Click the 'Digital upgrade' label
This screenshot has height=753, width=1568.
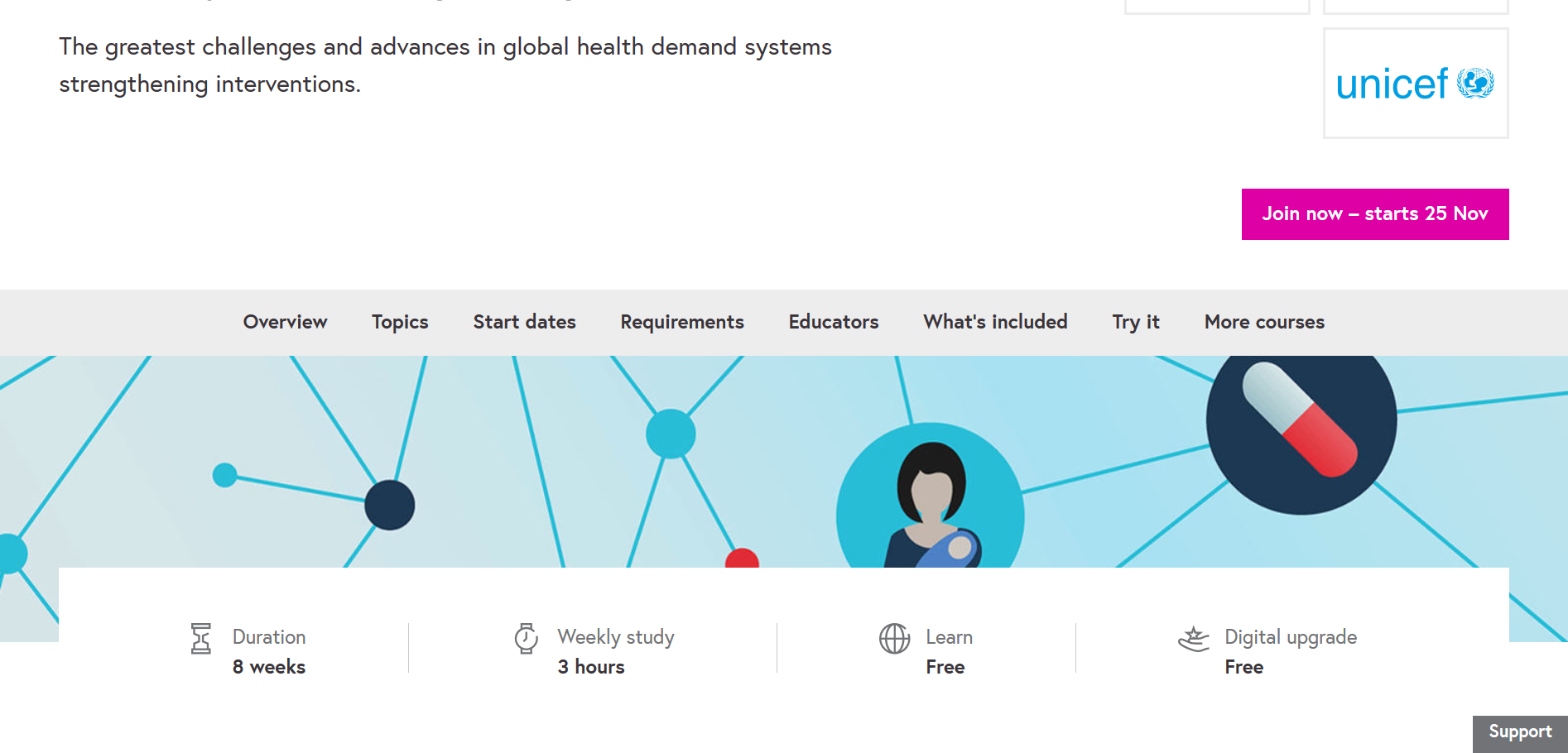coord(1291,637)
